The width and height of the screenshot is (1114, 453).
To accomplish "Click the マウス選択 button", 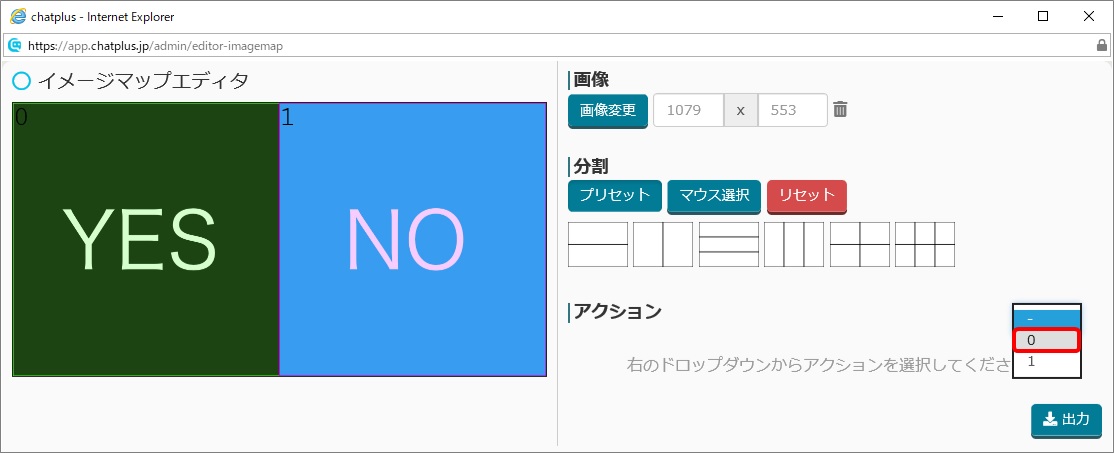I will 714,196.
